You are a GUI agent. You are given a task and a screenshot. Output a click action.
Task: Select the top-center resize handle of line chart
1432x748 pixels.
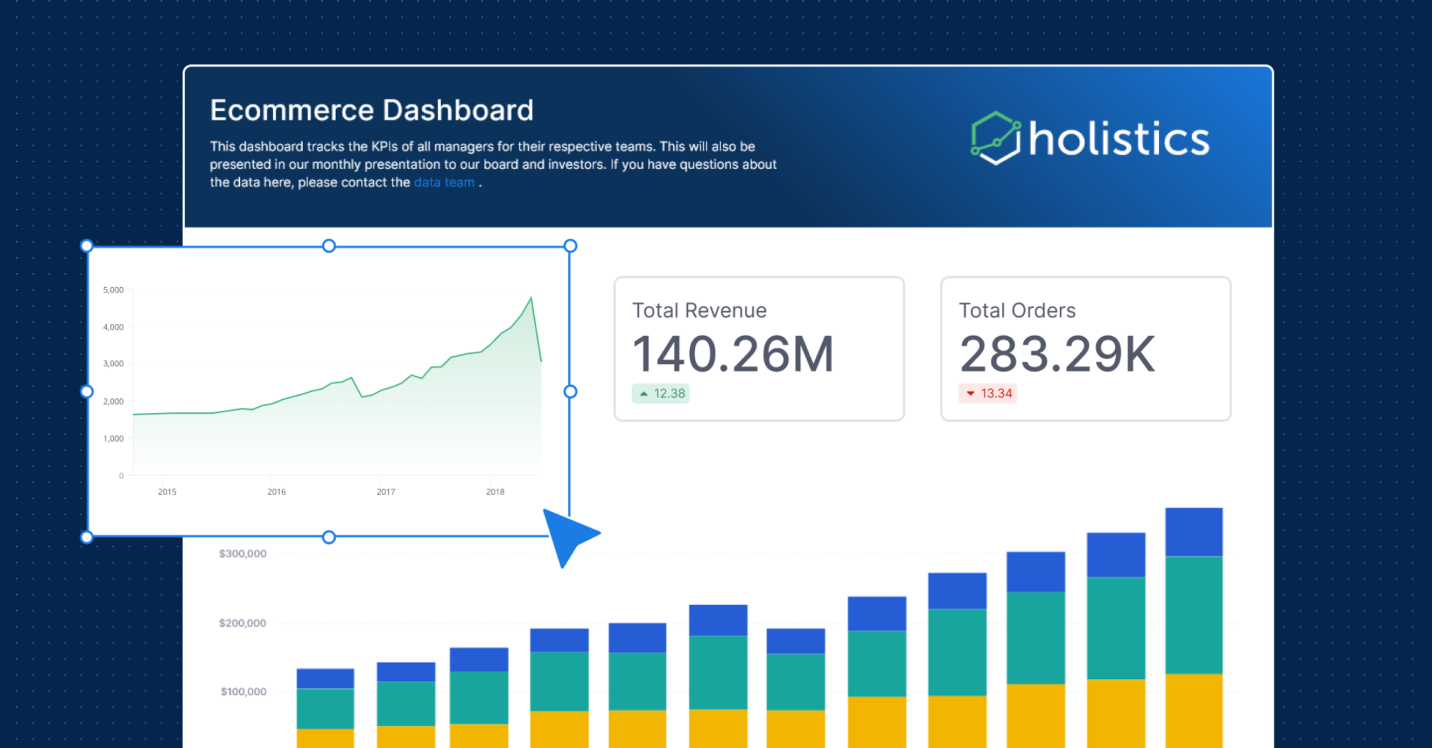coord(329,246)
